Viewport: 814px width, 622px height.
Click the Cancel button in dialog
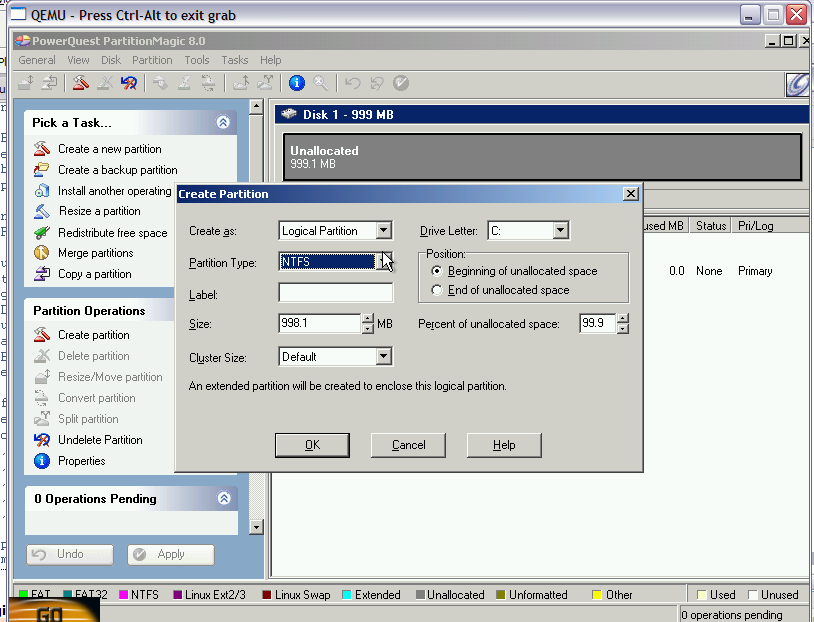[408, 445]
